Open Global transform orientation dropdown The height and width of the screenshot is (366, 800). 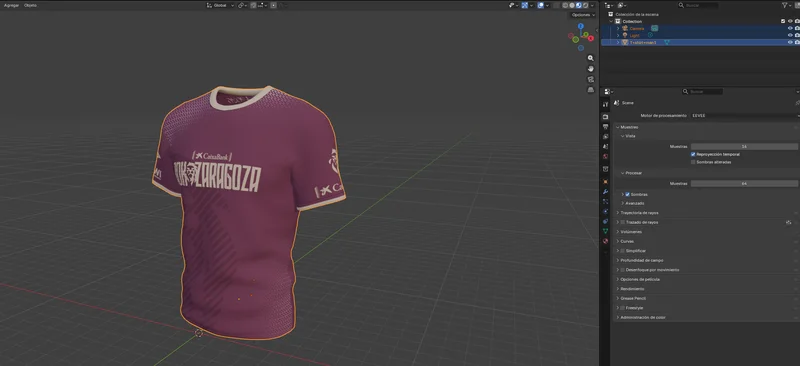click(x=220, y=5)
